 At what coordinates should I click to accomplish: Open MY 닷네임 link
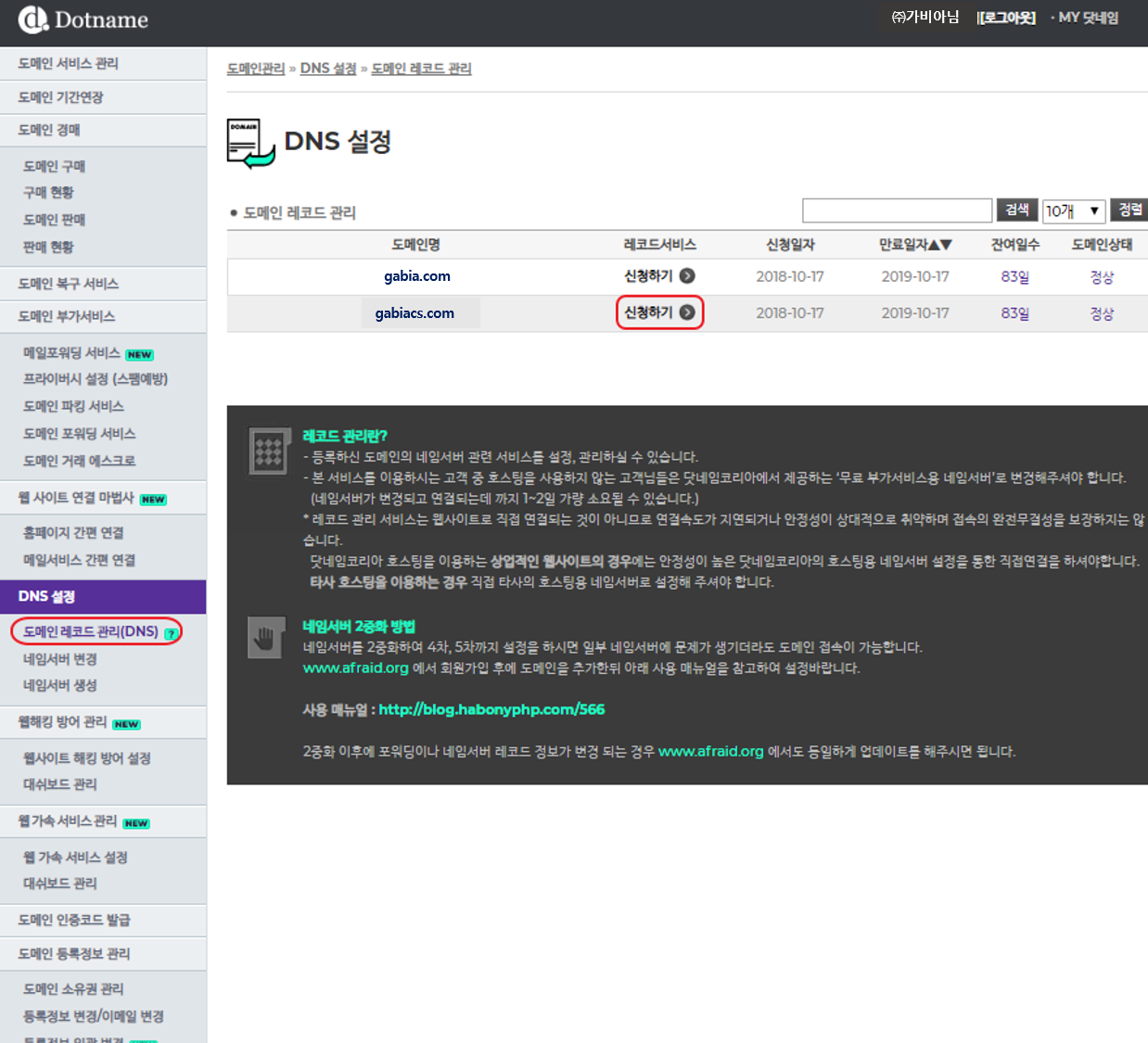(1089, 18)
